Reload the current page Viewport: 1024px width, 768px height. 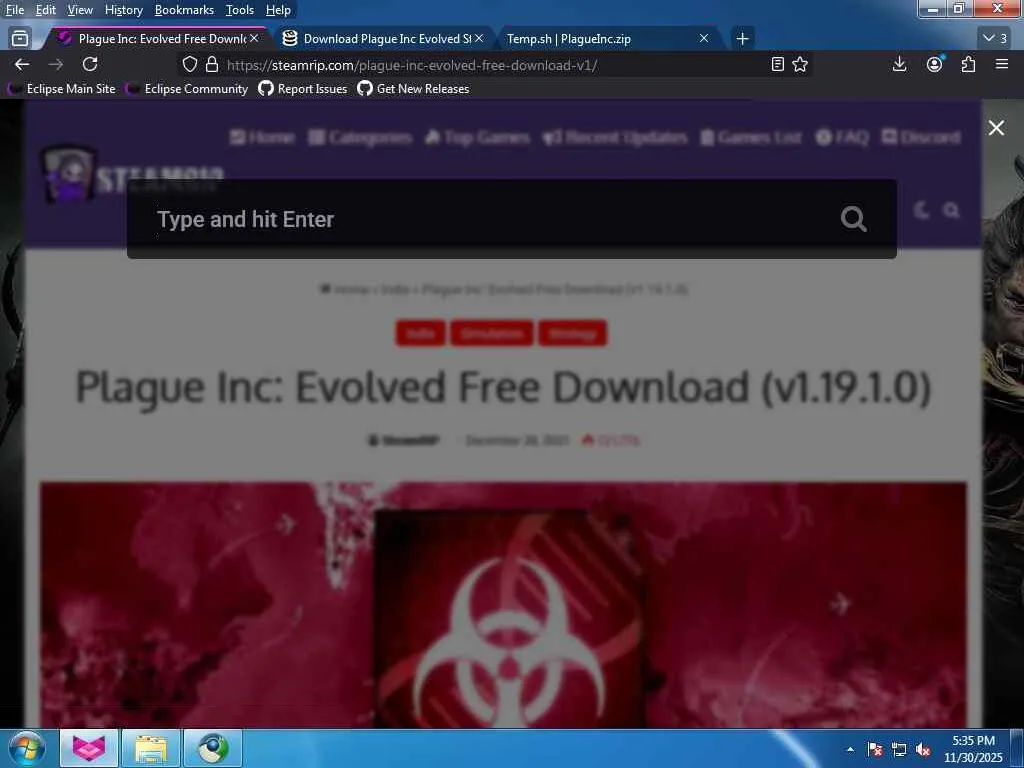coord(90,64)
